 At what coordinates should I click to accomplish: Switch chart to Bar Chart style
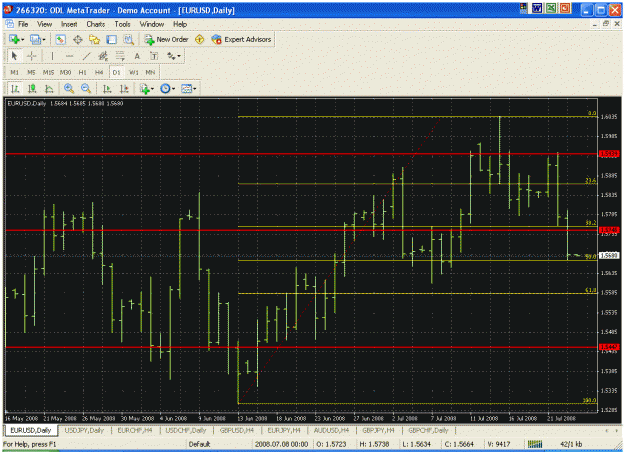click(x=15, y=88)
